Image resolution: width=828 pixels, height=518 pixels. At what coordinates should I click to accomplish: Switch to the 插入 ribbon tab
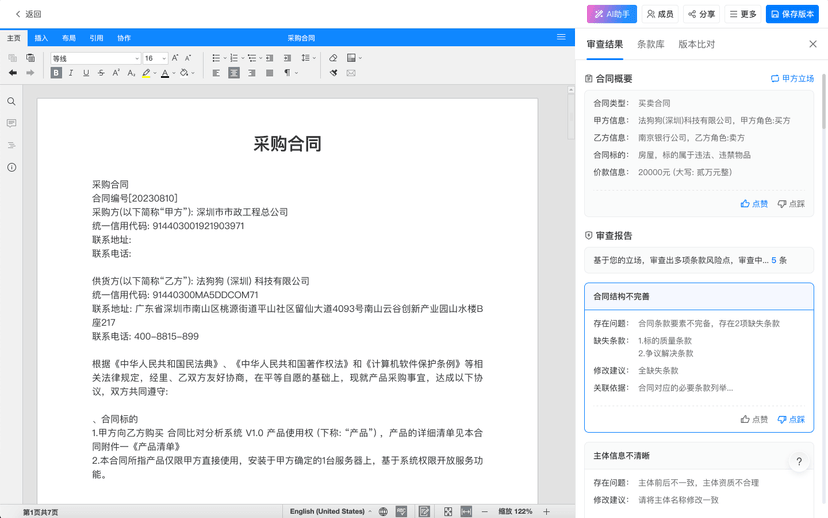point(41,38)
